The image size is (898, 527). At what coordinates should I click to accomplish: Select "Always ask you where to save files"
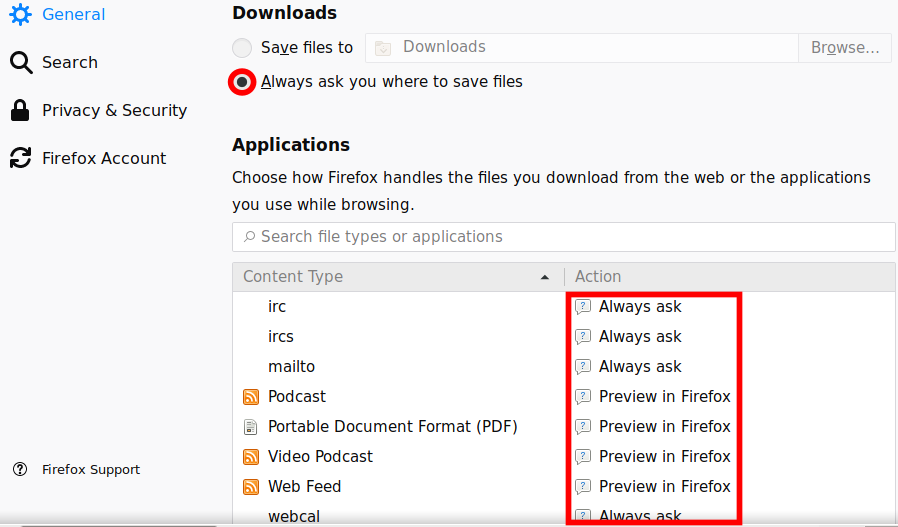242,82
